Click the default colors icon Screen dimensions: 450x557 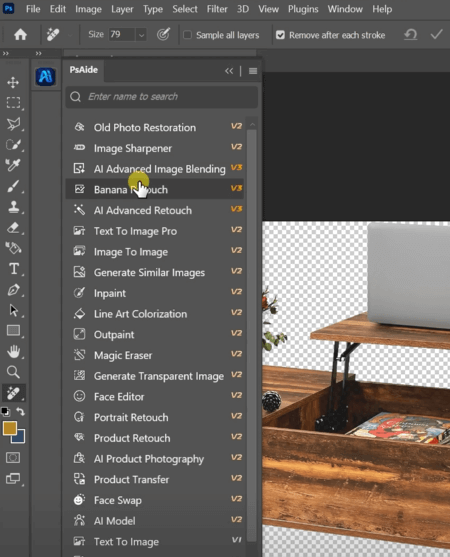(x=5, y=412)
